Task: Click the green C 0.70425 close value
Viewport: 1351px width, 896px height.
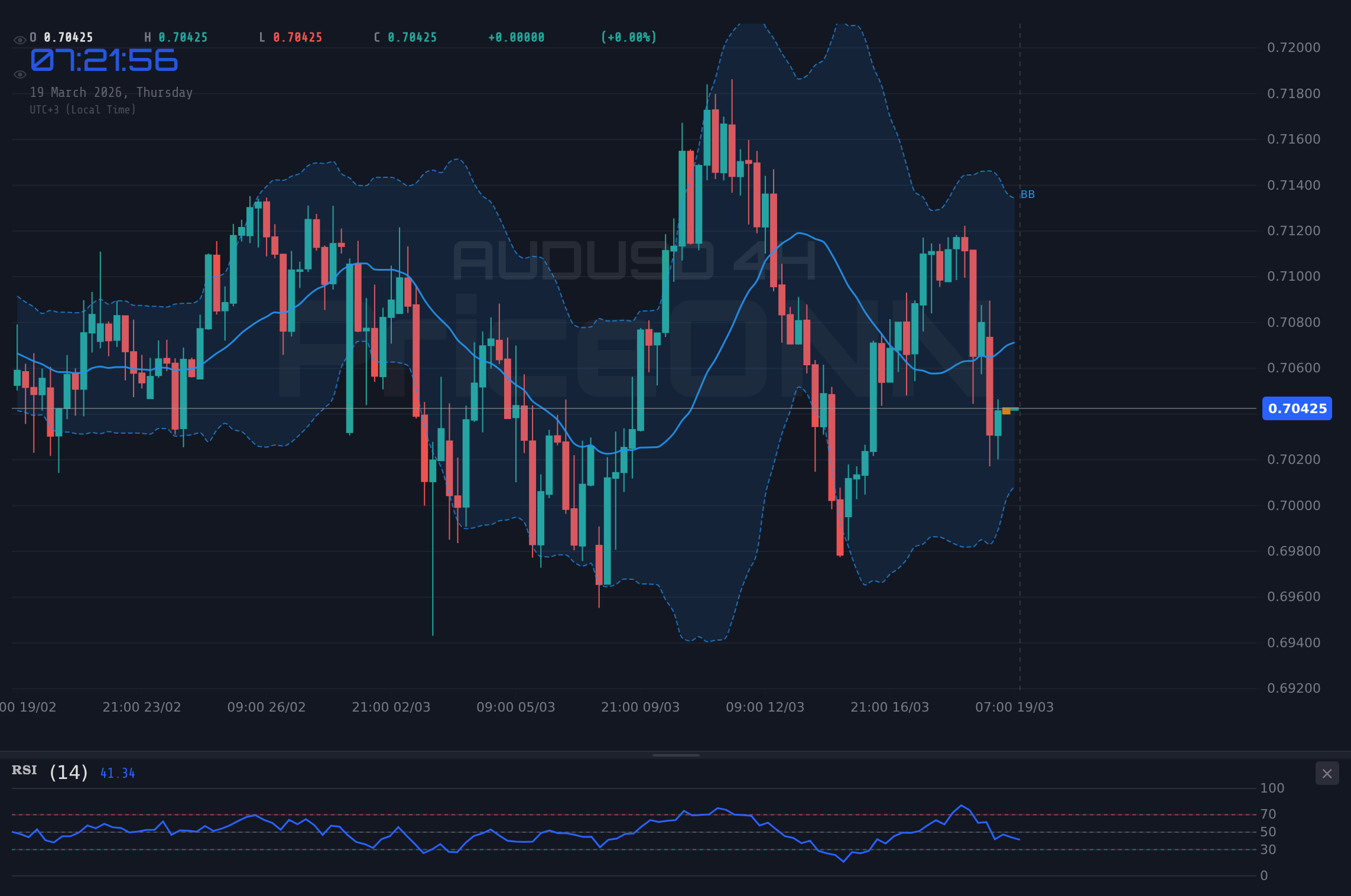Action: pos(405,37)
